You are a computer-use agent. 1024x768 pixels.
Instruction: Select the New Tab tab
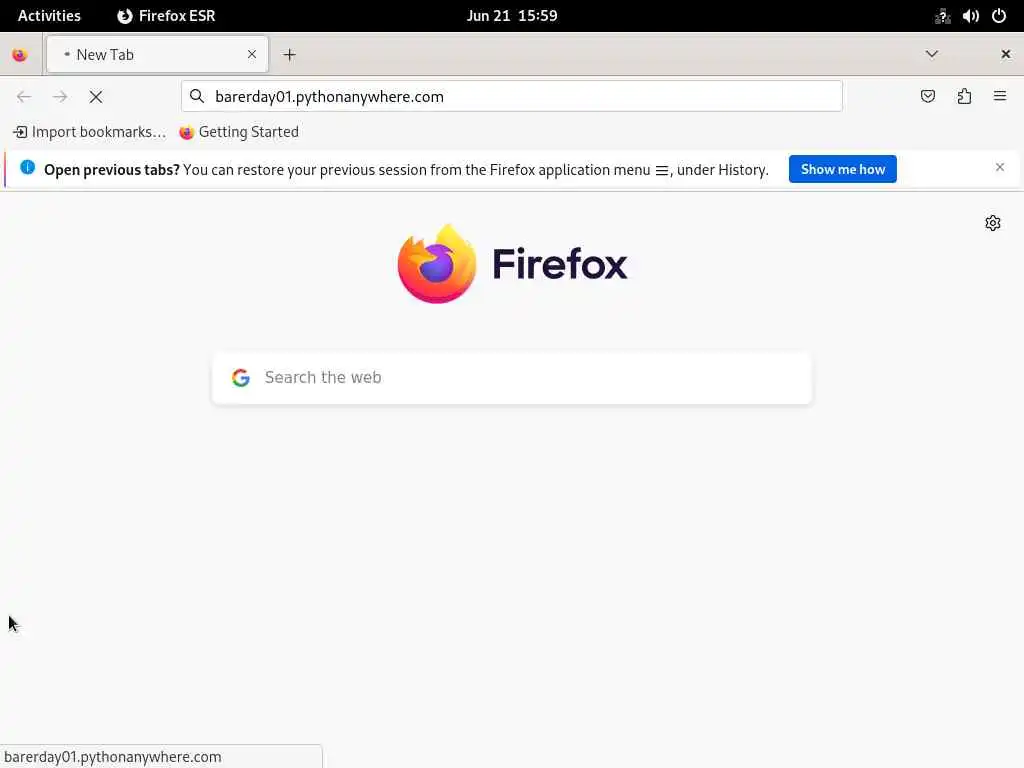157,54
